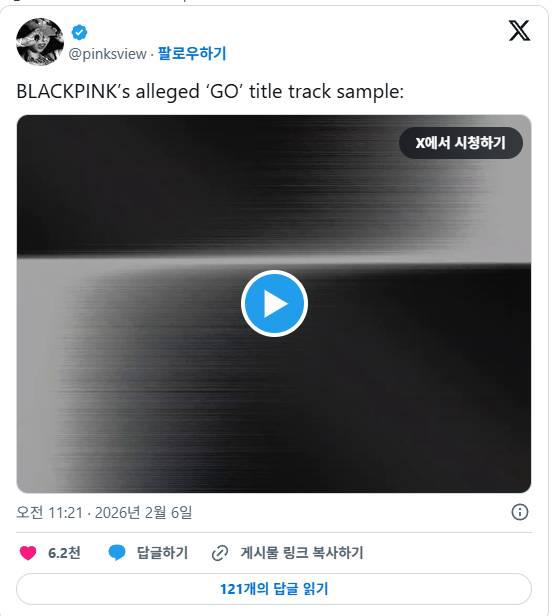Play the video with the blue play button

[274, 303]
